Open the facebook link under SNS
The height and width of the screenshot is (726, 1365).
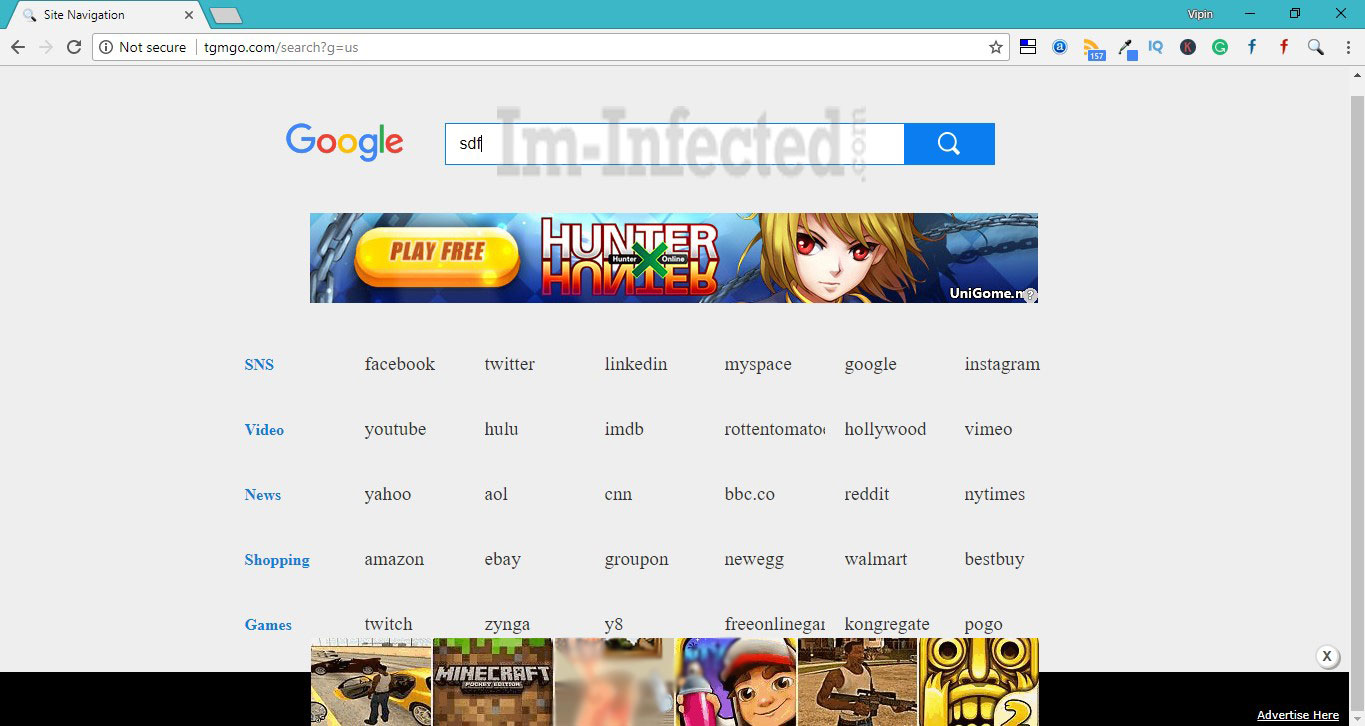click(399, 364)
